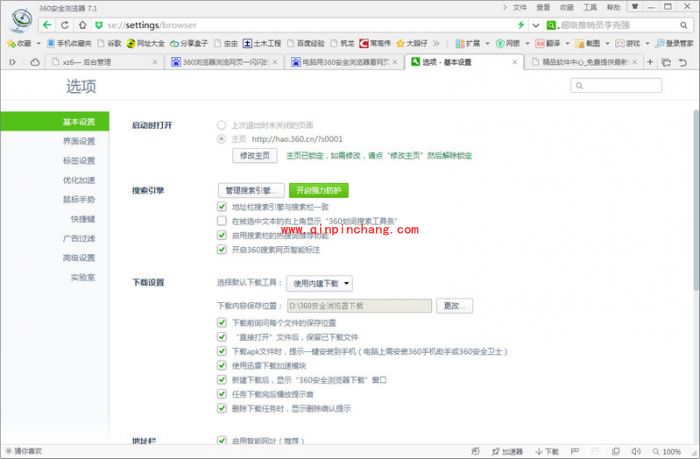Image resolution: width=700 pixels, height=459 pixels.
Task: Toggle the 下载apk文件时 install-to-phone checkbox
Action: tap(222, 351)
